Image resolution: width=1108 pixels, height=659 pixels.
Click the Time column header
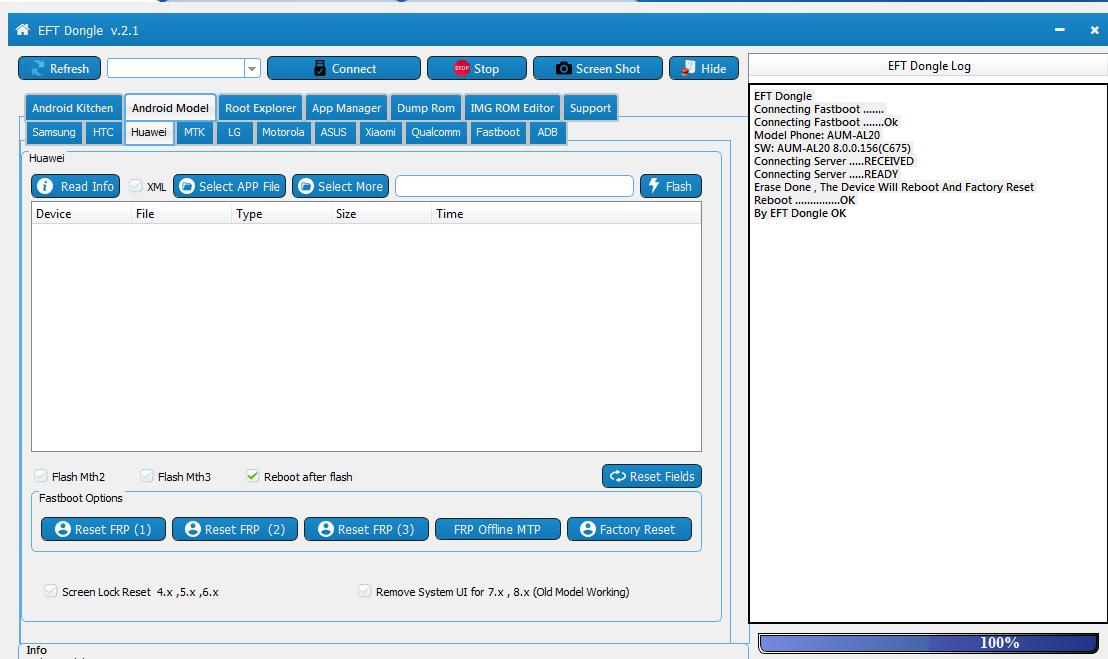[x=566, y=213]
